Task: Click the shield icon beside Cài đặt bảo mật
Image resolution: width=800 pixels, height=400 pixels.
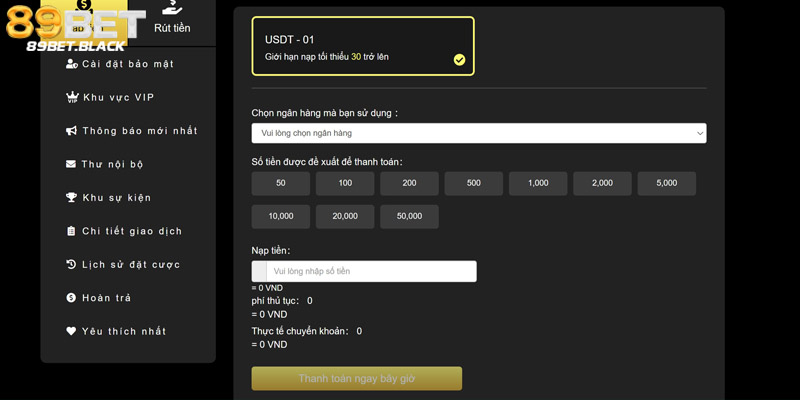Action: (71, 64)
